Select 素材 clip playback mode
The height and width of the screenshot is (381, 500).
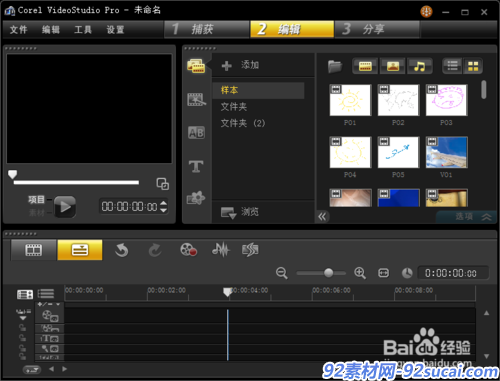(x=36, y=213)
